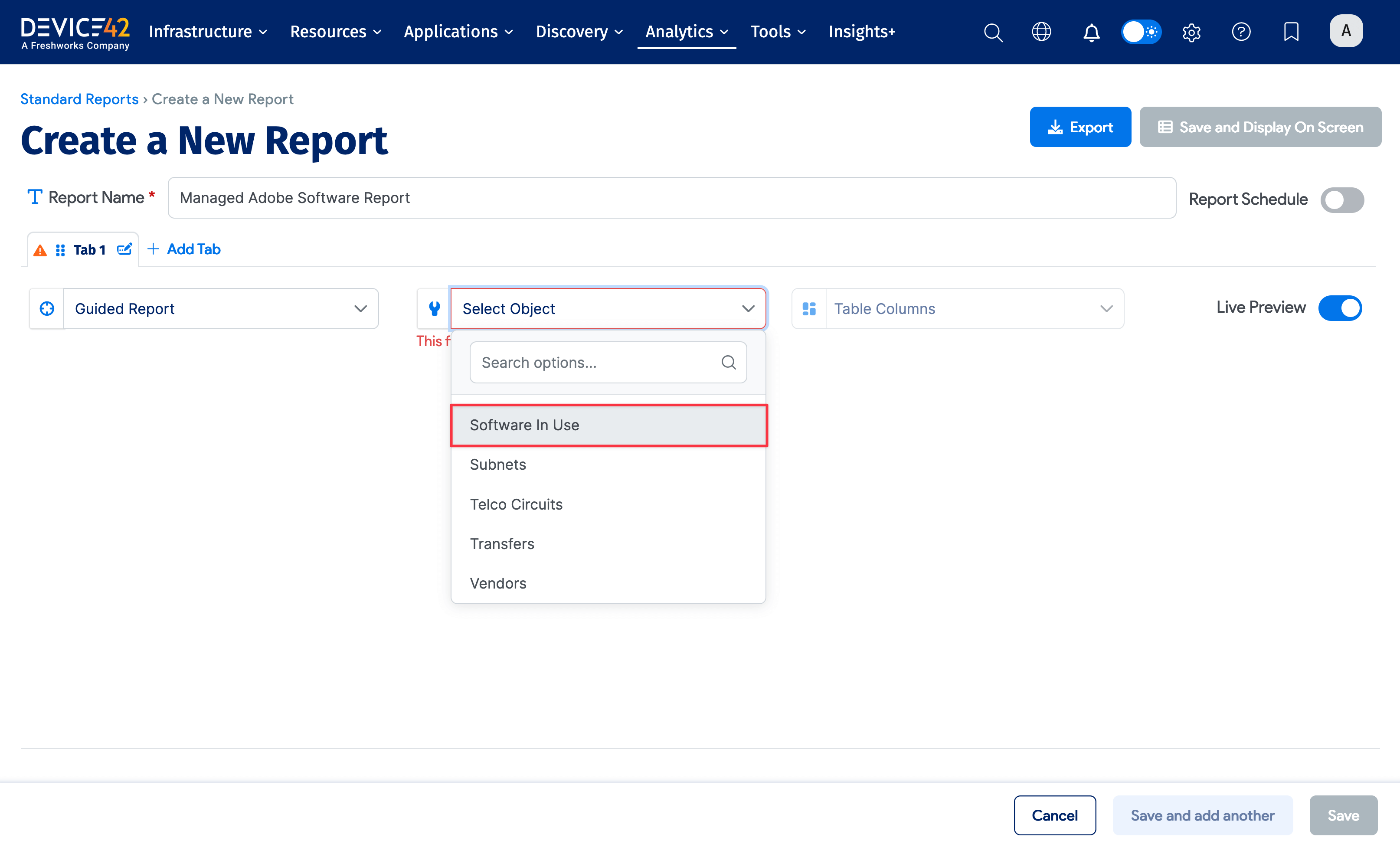Viewport: 1400px width, 844px height.
Task: Click the bookmark icon in header
Action: click(1291, 32)
